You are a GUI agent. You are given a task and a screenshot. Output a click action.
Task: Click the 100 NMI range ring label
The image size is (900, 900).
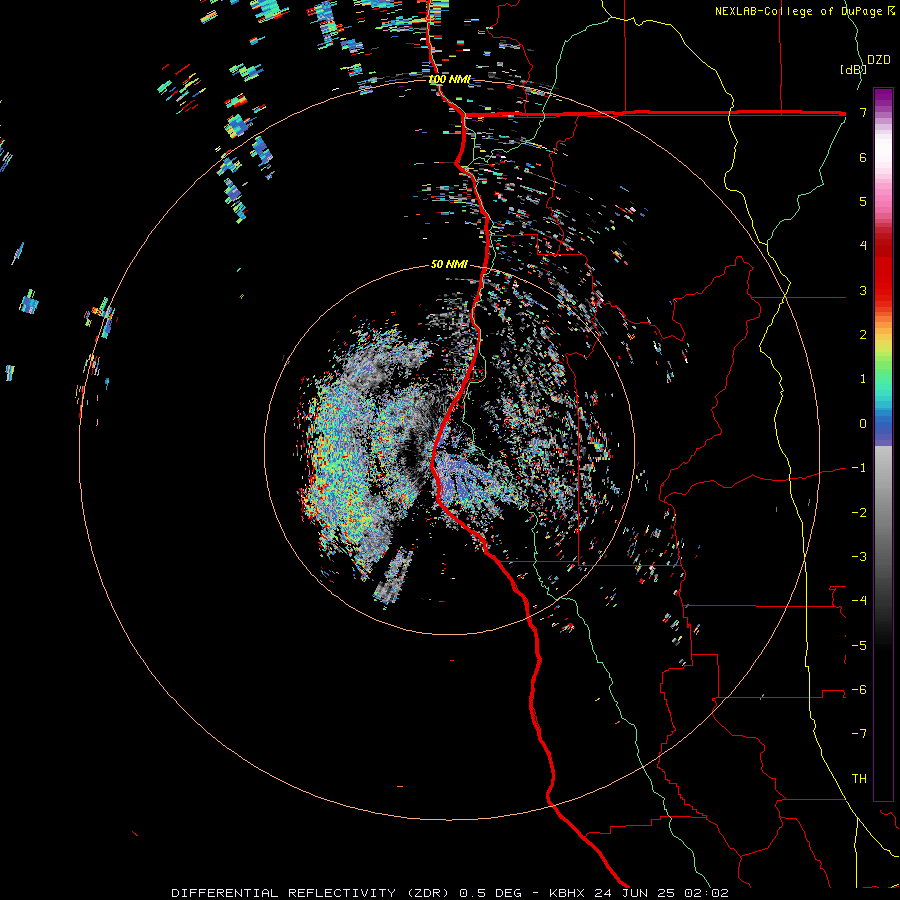[449, 79]
